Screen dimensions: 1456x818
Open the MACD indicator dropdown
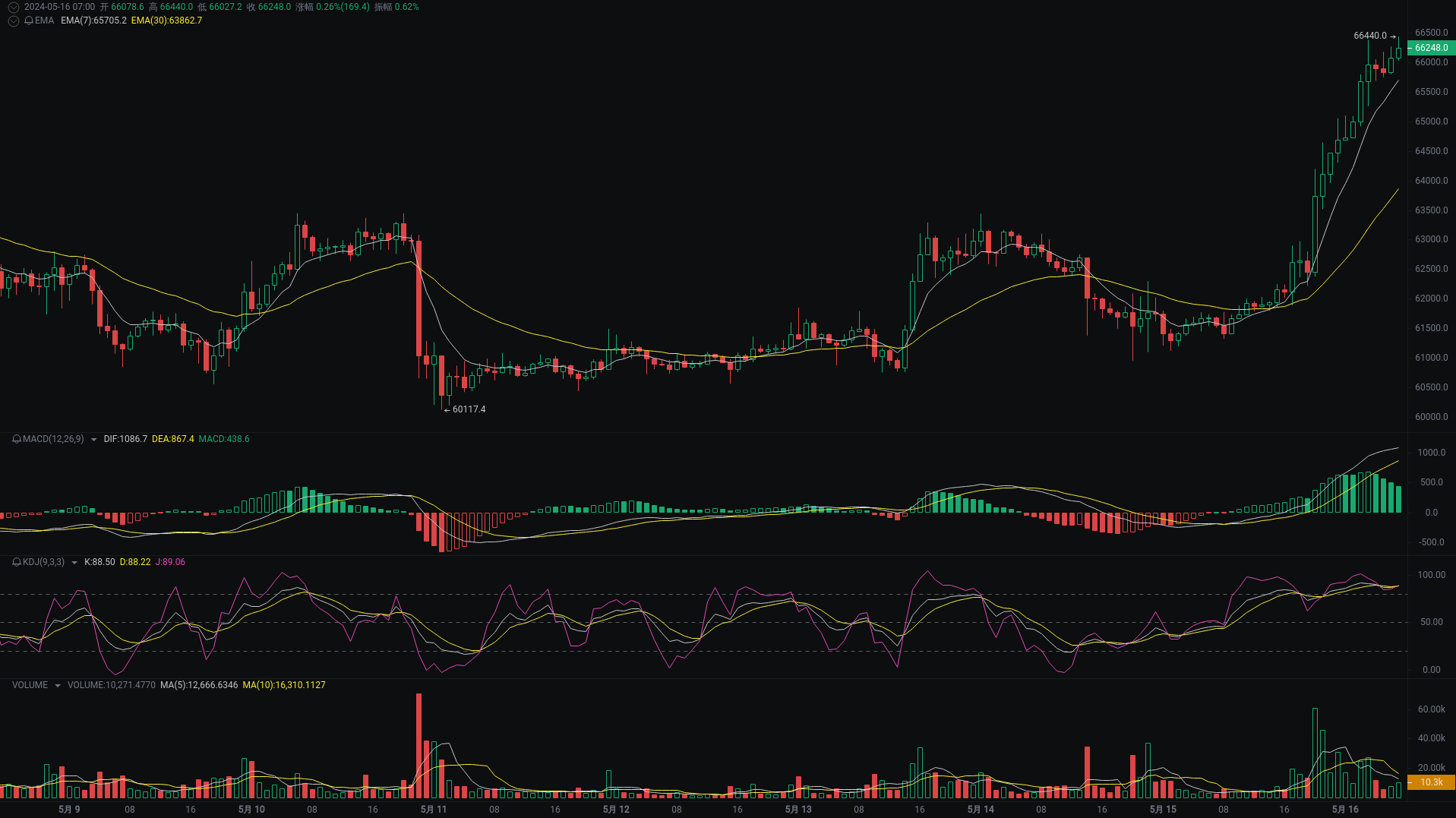[x=93, y=439]
